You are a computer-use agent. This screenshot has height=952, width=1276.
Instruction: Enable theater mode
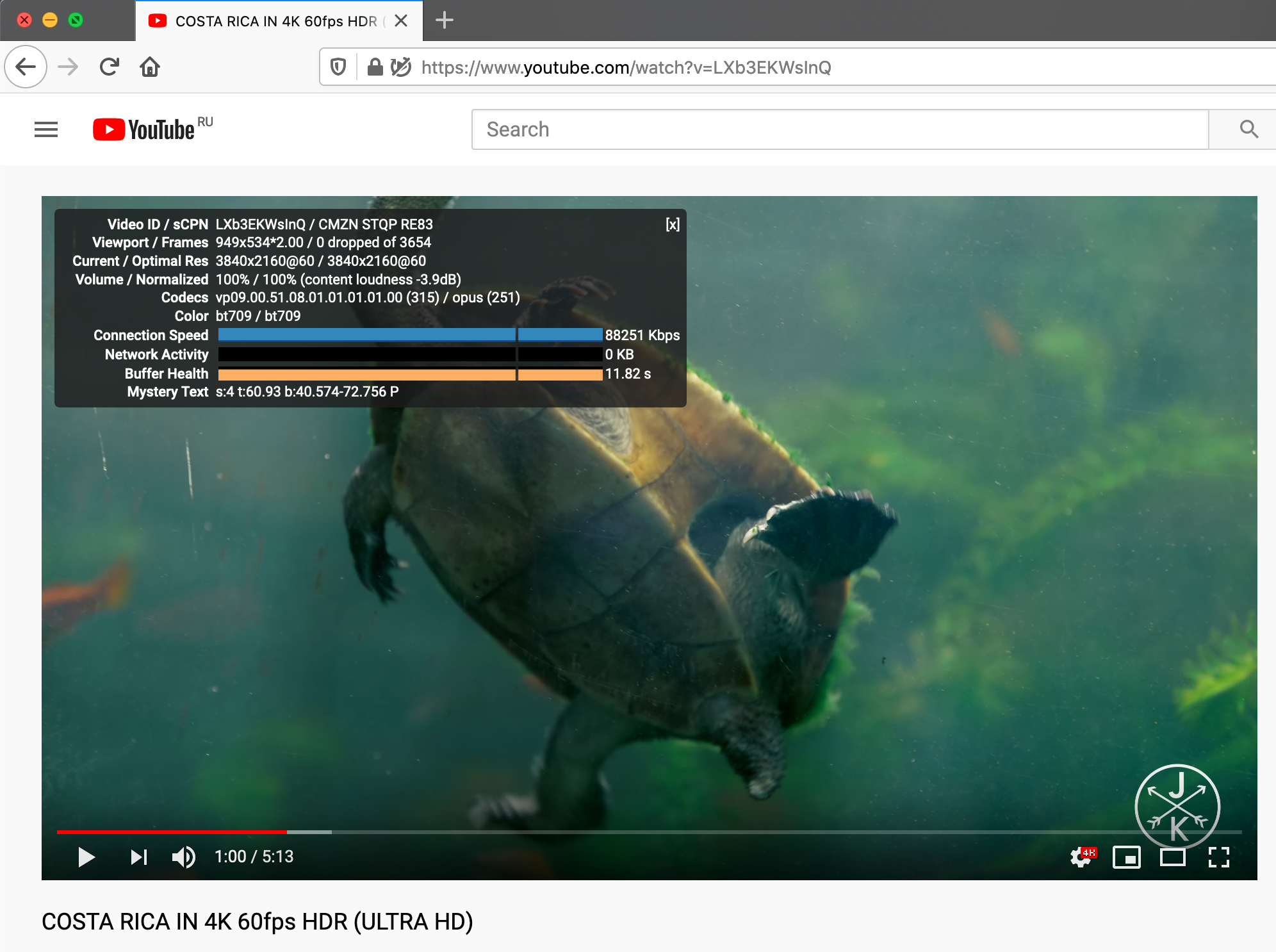click(1174, 857)
